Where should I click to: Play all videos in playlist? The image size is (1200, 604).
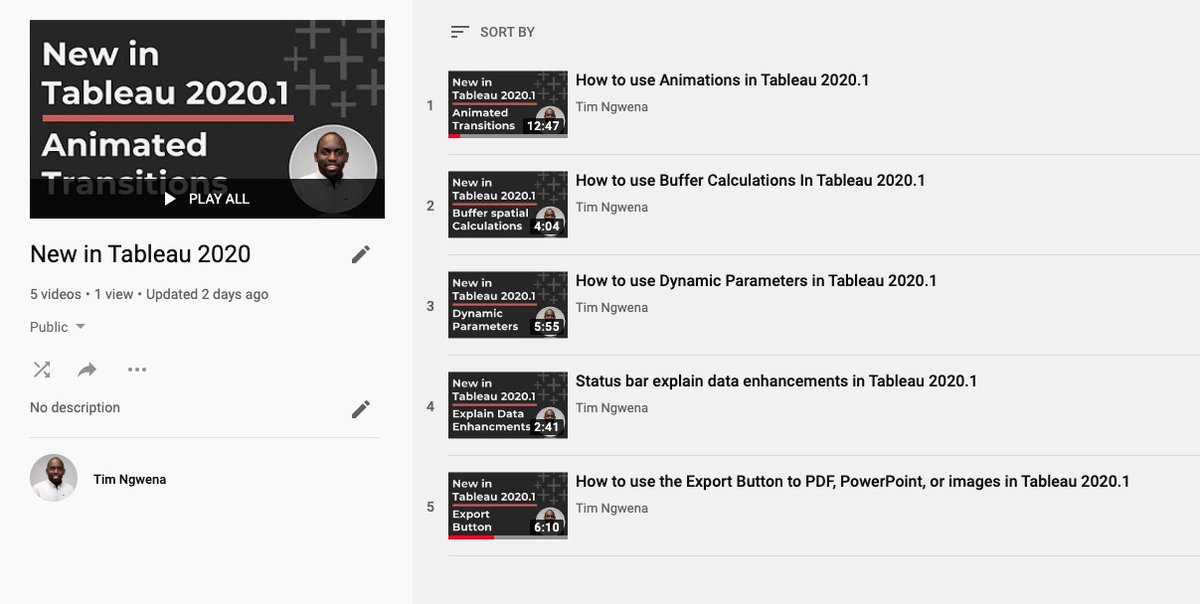click(207, 199)
